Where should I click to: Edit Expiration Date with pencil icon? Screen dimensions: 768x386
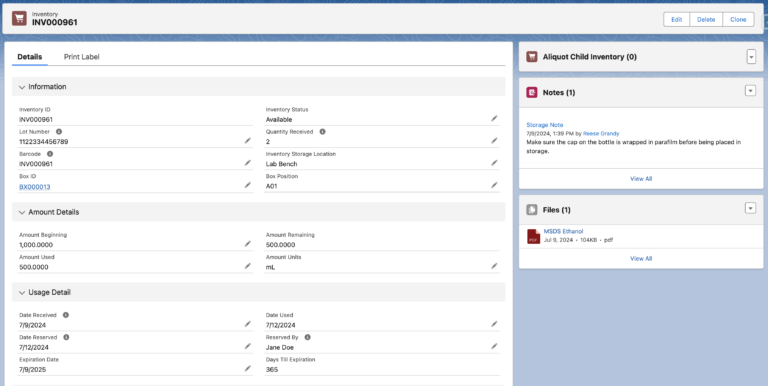[x=248, y=368]
